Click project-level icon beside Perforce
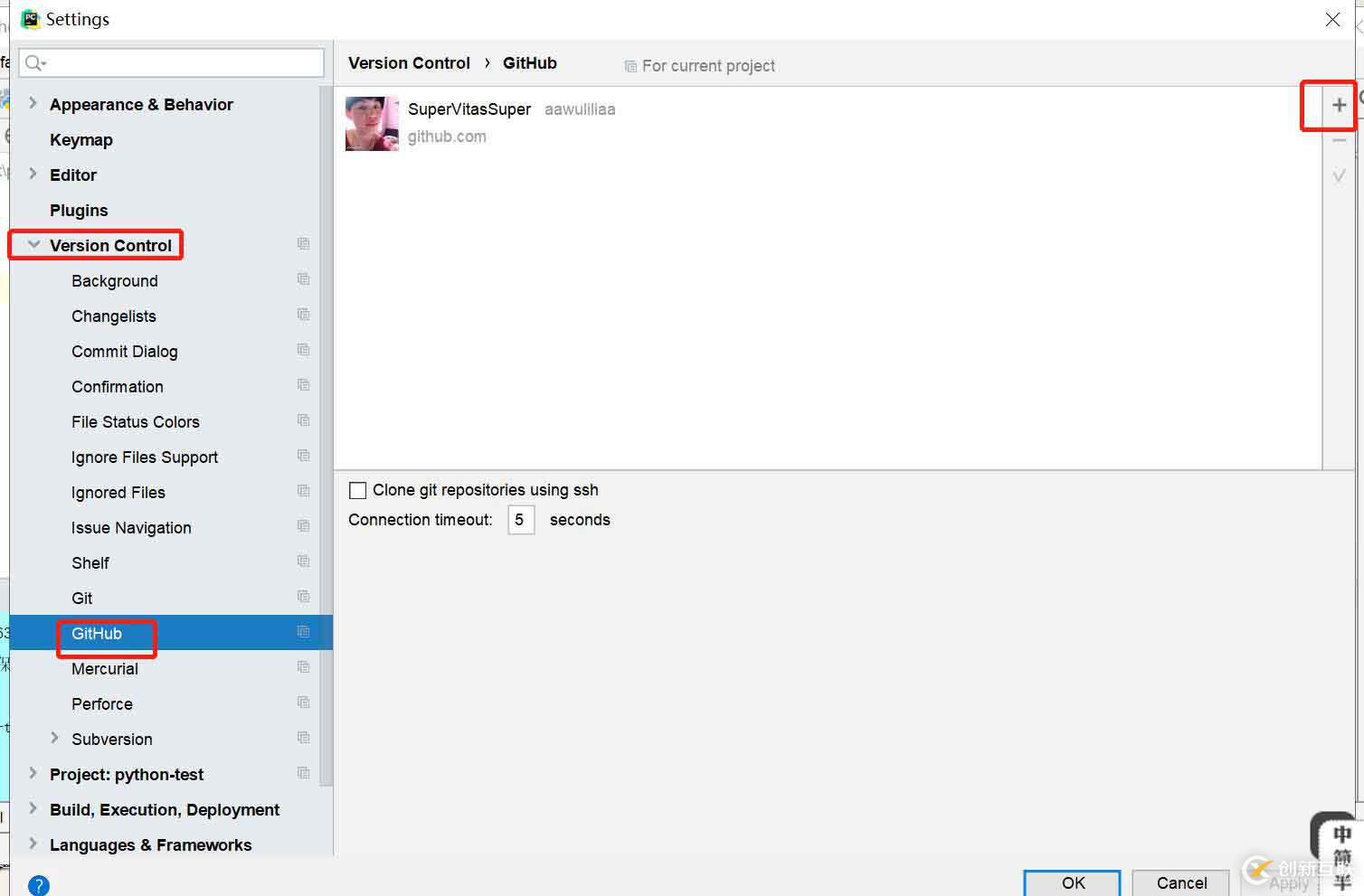Image resolution: width=1364 pixels, height=896 pixels. pyautogui.click(x=303, y=703)
